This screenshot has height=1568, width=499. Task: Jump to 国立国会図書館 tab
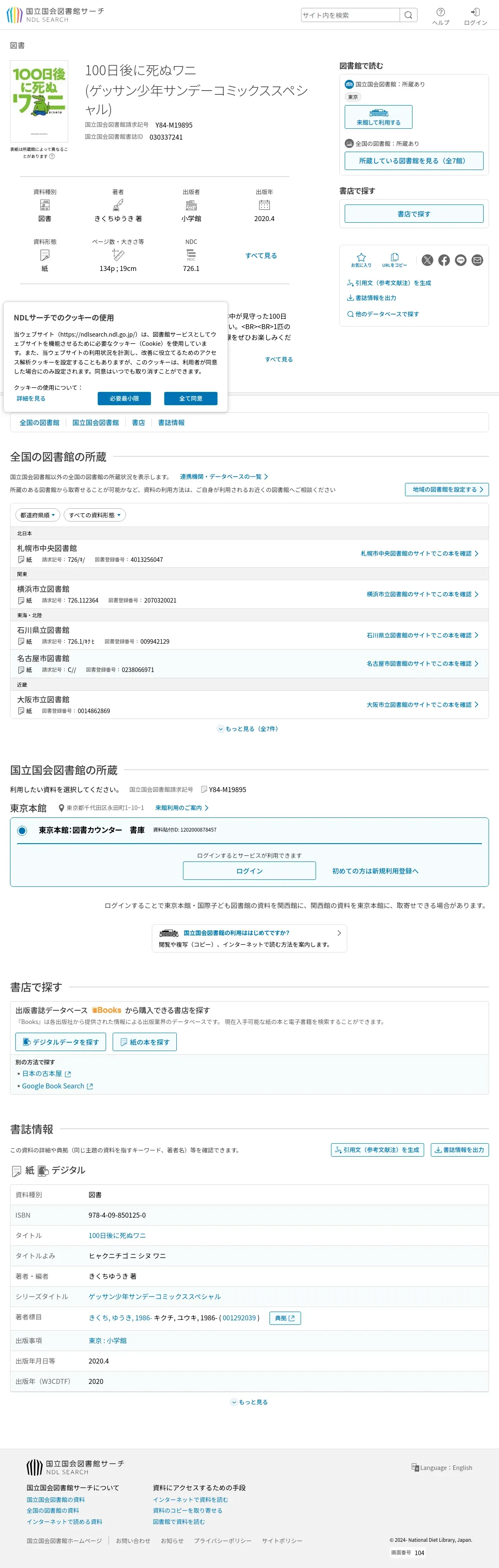(x=96, y=422)
